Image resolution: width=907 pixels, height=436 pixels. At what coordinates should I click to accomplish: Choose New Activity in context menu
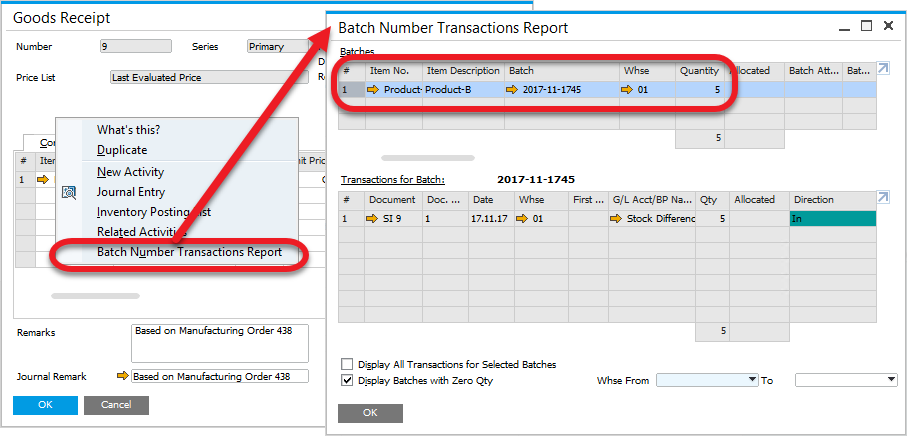click(x=130, y=172)
